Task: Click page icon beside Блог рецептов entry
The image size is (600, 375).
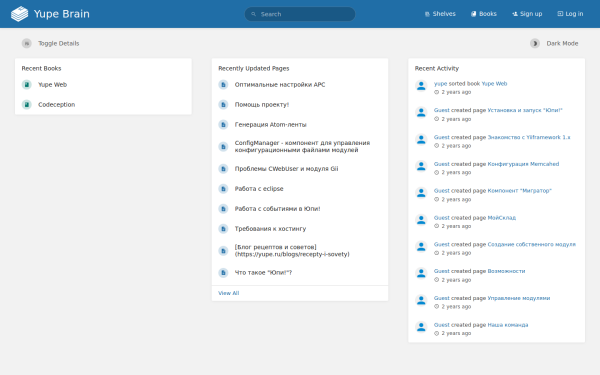Action: click(x=223, y=251)
